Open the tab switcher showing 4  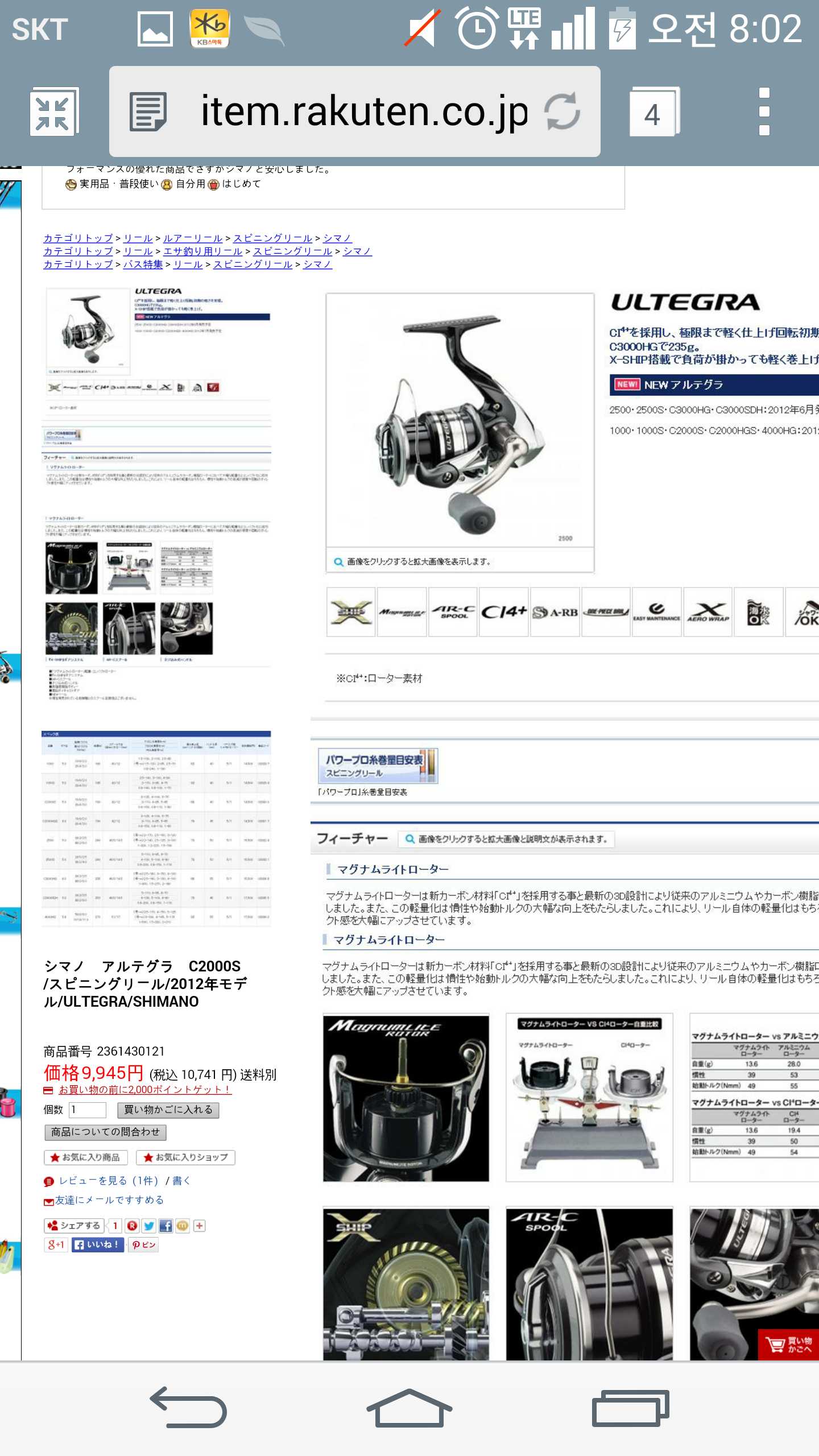[654, 111]
